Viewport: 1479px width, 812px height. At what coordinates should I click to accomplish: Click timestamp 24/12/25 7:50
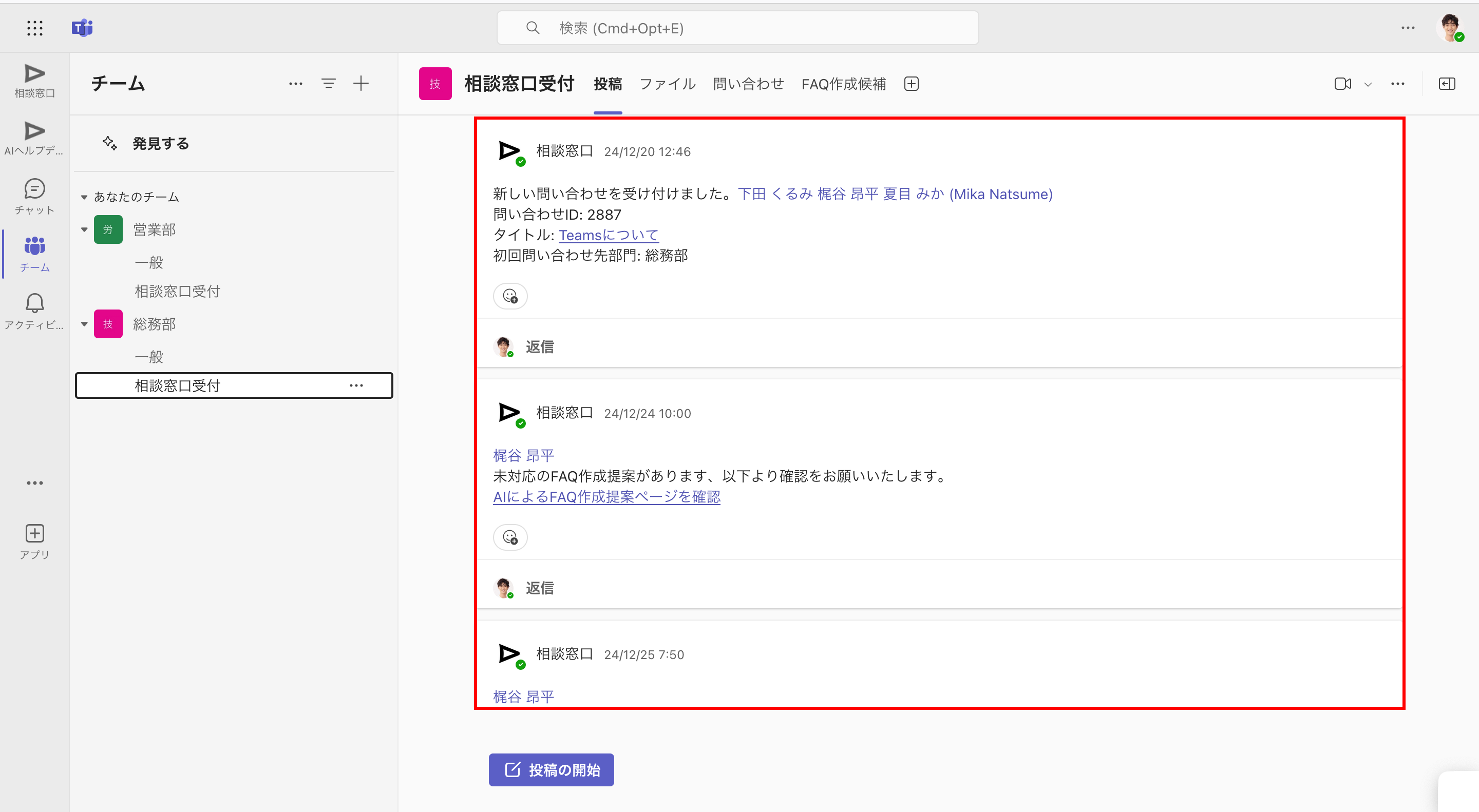(643, 655)
